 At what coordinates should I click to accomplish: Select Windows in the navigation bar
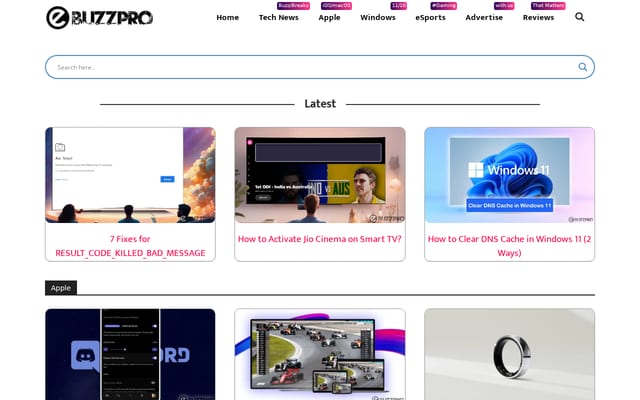378,18
